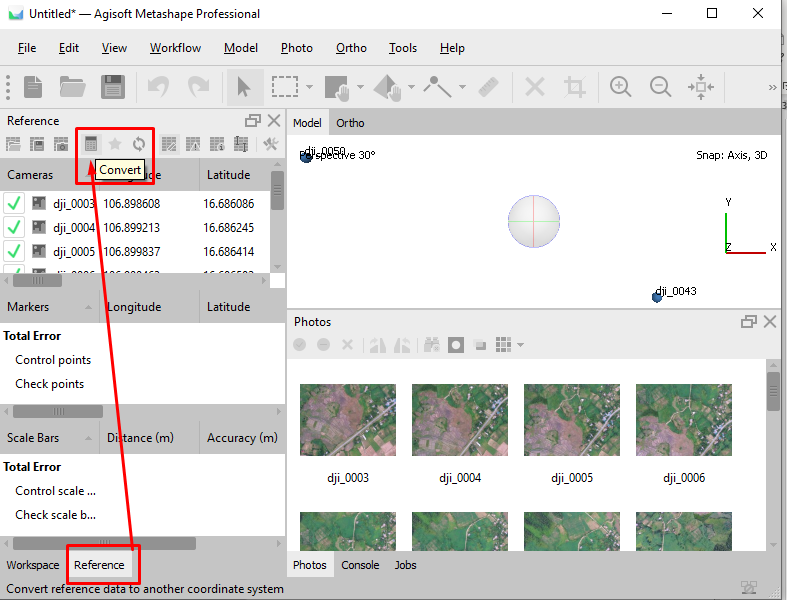787x600 pixels.
Task: Switch to the Console tab
Action: (x=360, y=565)
